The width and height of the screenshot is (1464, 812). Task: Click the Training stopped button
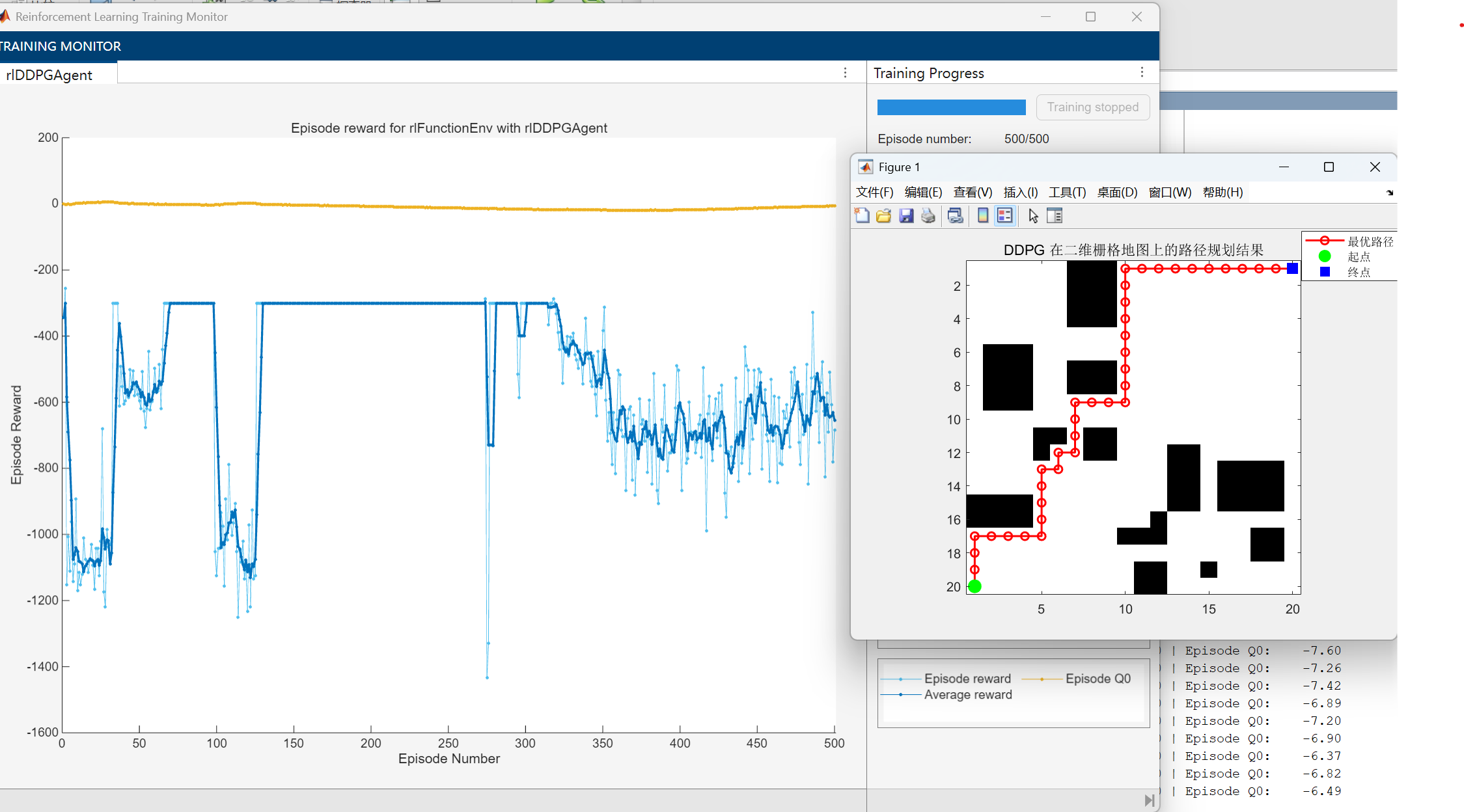[1092, 107]
